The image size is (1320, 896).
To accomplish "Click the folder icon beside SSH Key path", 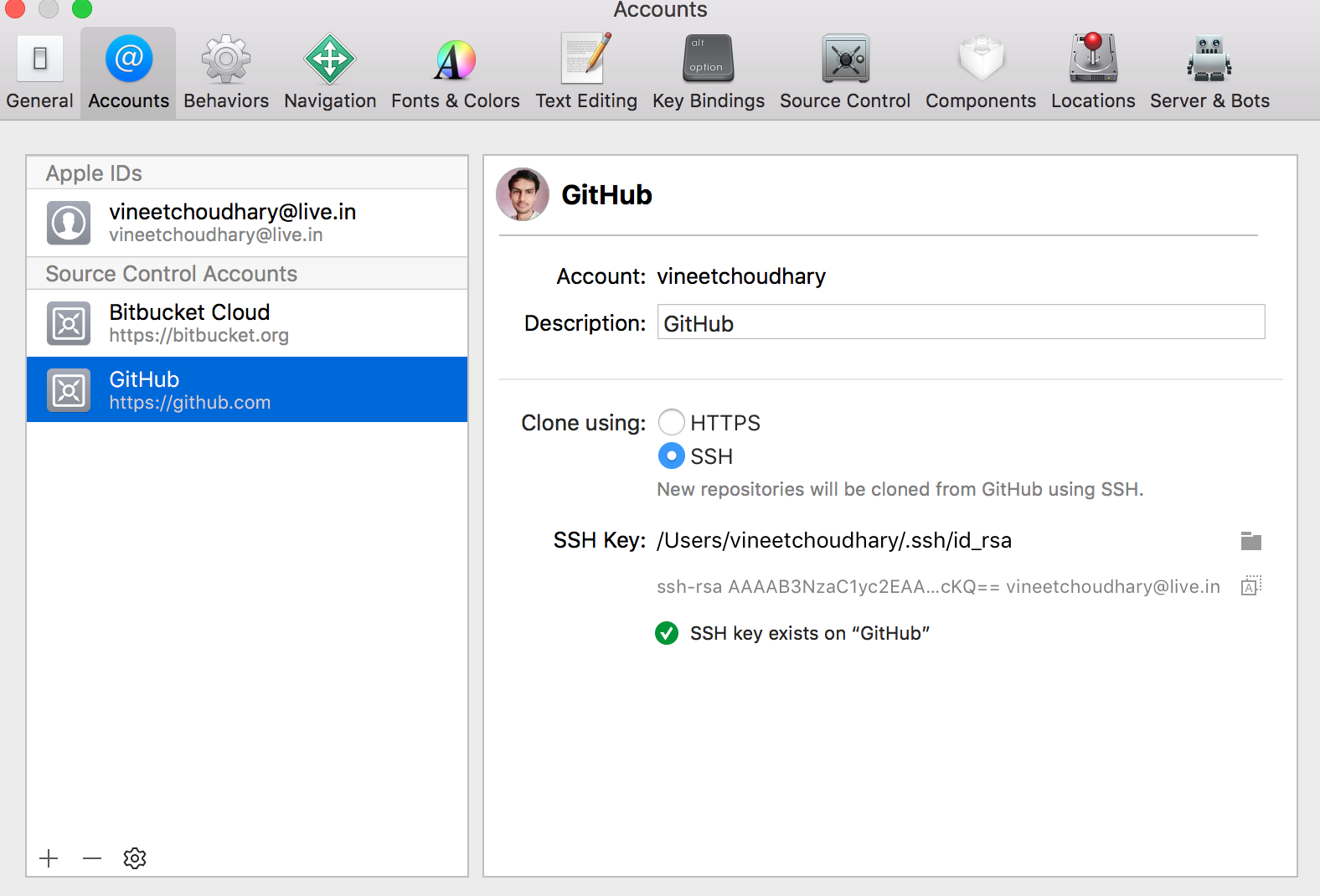I will 1251,541.
